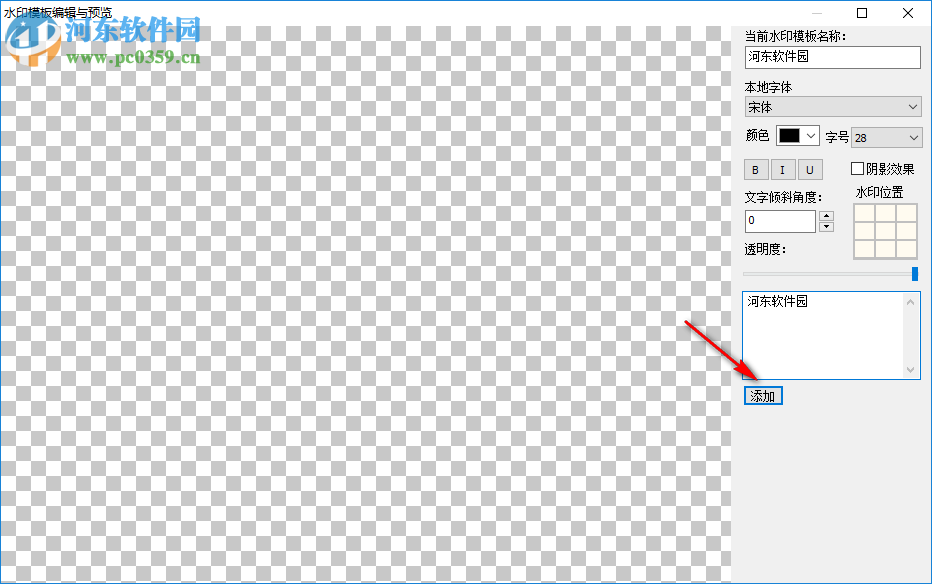Screen dimensions: 932x584
Task: Open the 本地字体 font dropdown
Action: (x=833, y=107)
